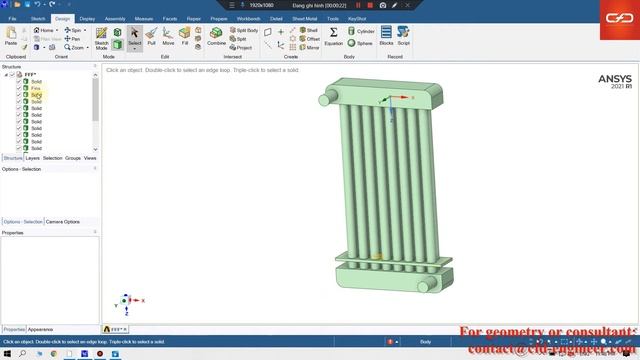This screenshot has width=640, height=360.
Task: Open the File menu
Action: [x=12, y=19]
